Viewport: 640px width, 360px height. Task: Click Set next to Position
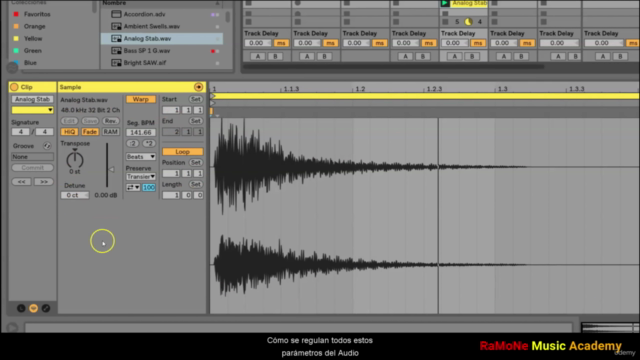tap(196, 162)
